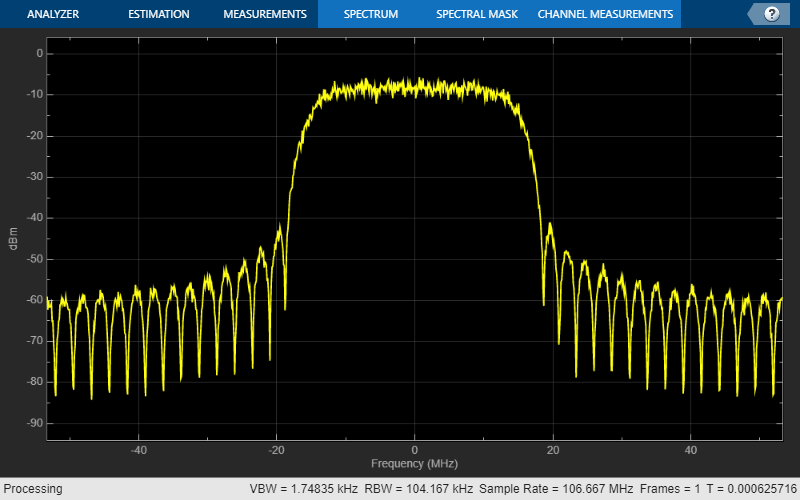The image size is (800, 500).
Task: Select the MEASUREMENTS tab
Action: tap(265, 14)
